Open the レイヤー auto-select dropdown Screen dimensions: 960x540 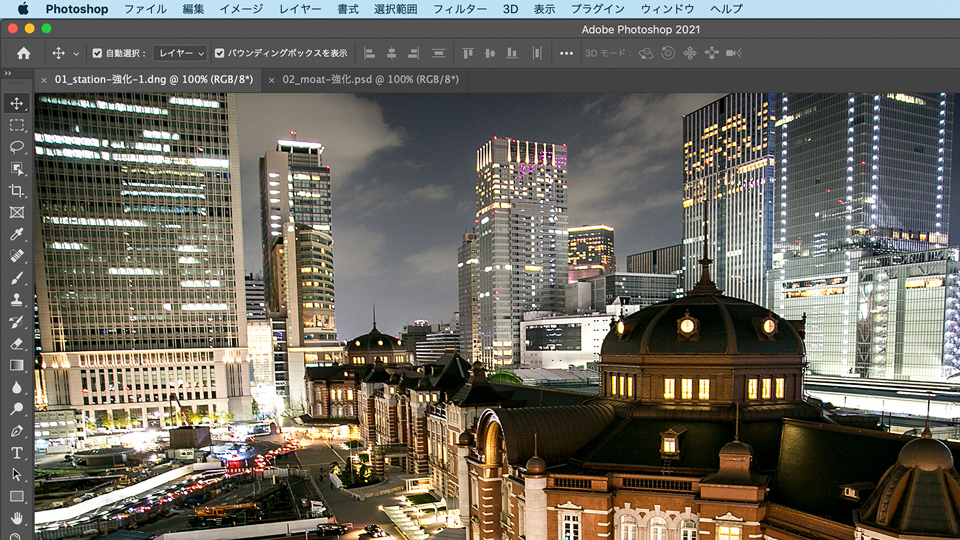[x=180, y=53]
